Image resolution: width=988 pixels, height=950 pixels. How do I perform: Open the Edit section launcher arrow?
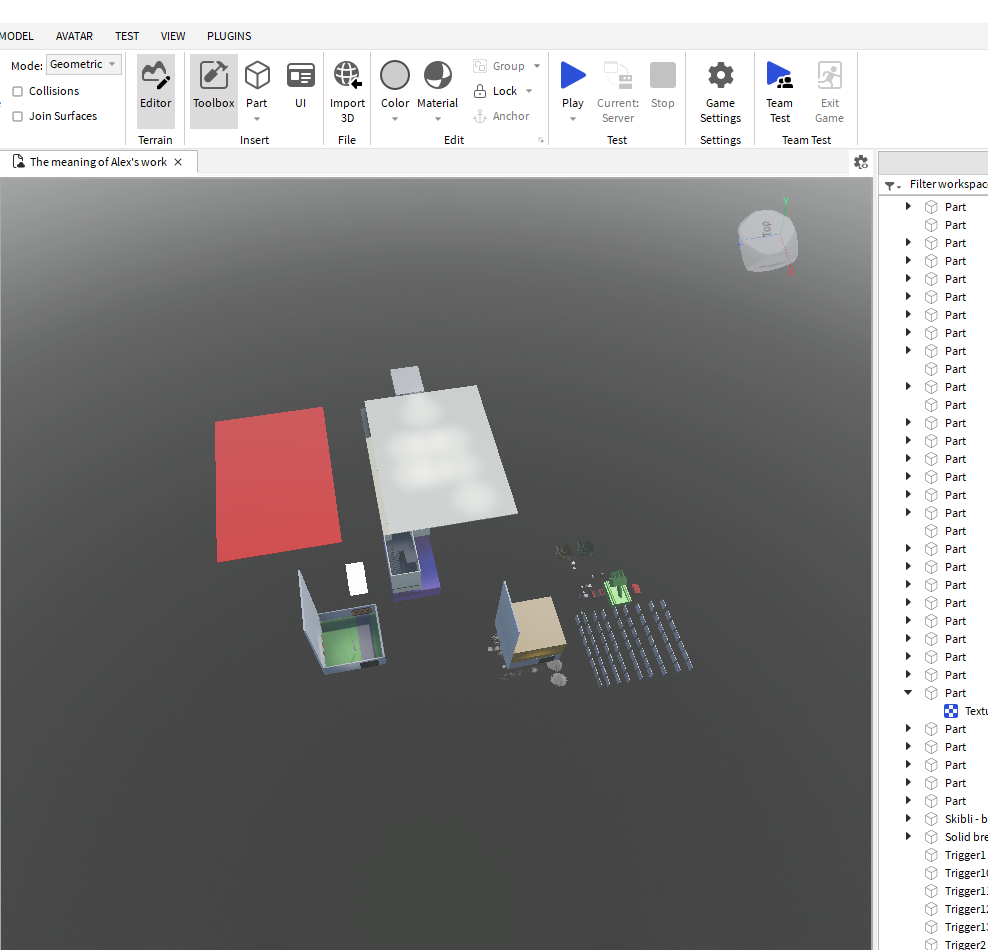point(541,140)
